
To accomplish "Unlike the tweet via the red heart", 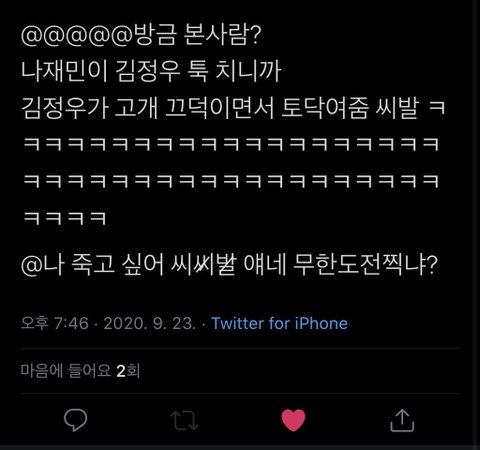I will pyautogui.click(x=293, y=420).
